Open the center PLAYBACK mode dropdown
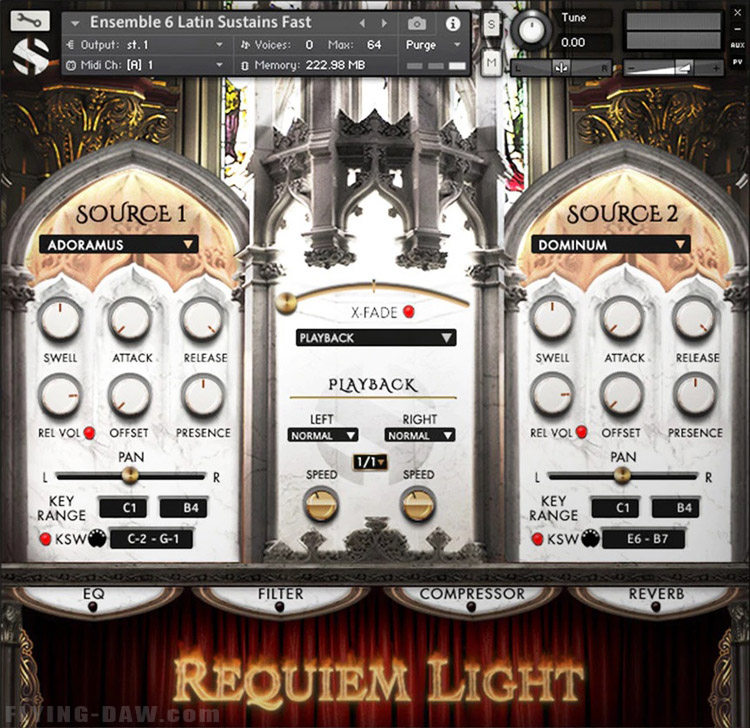750x728 pixels. 376,338
